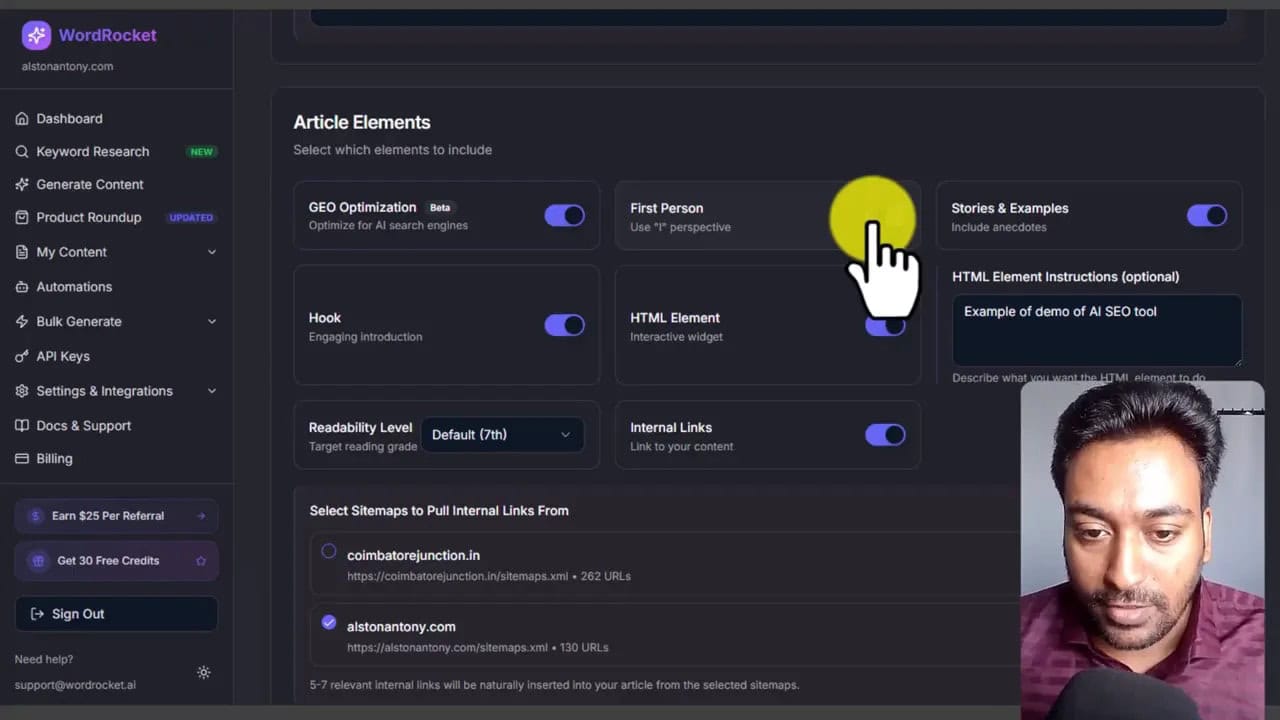Expand the My Content menu
Screen dimensions: 1280x720
pos(71,252)
